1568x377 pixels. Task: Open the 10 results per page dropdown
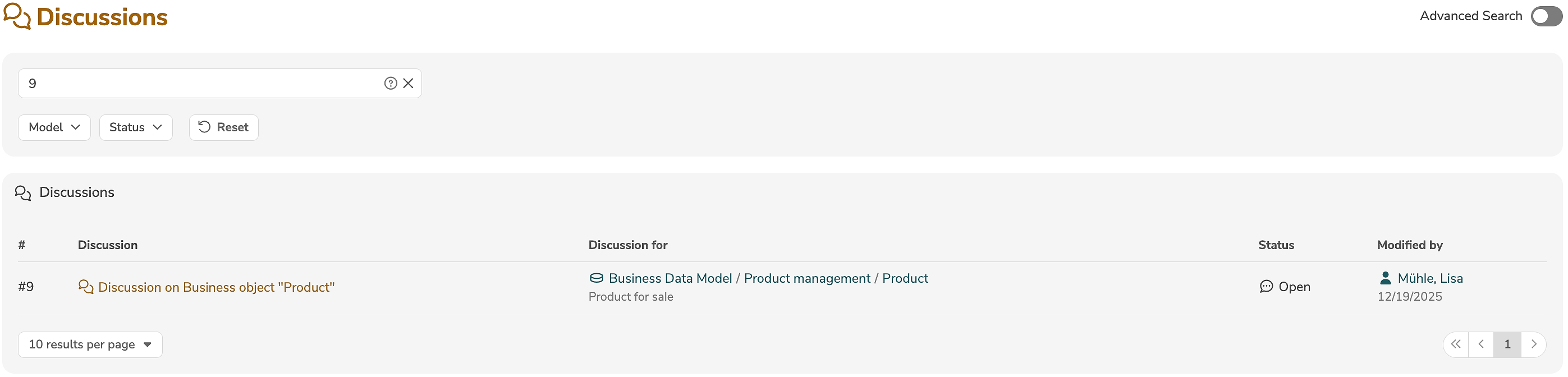tap(90, 345)
